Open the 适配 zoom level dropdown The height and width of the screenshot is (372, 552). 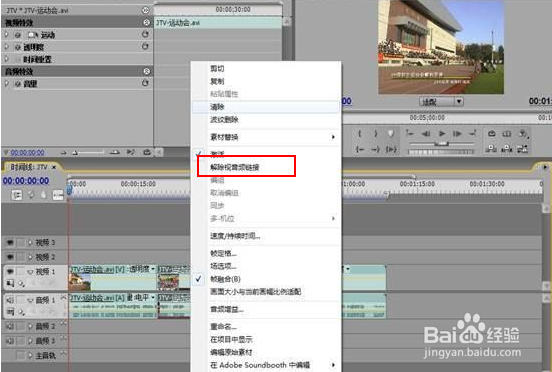(441, 102)
